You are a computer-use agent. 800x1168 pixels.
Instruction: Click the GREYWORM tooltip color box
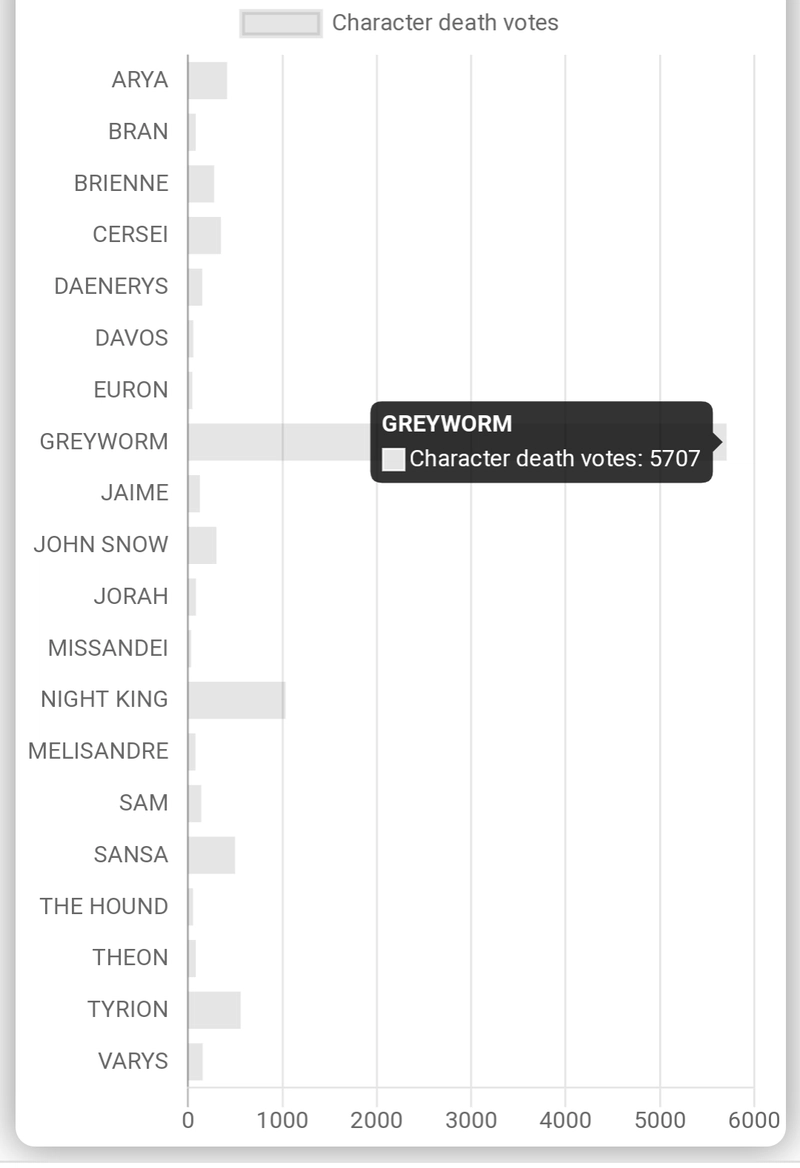tap(393, 459)
